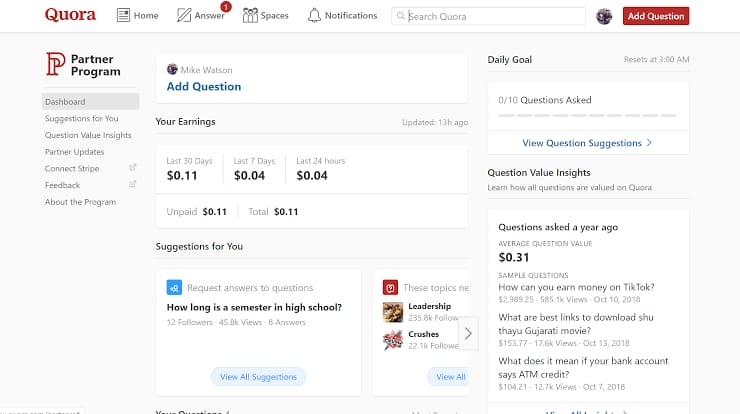Click View All button in topics card
The image size is (740, 414).
pyautogui.click(x=450, y=377)
